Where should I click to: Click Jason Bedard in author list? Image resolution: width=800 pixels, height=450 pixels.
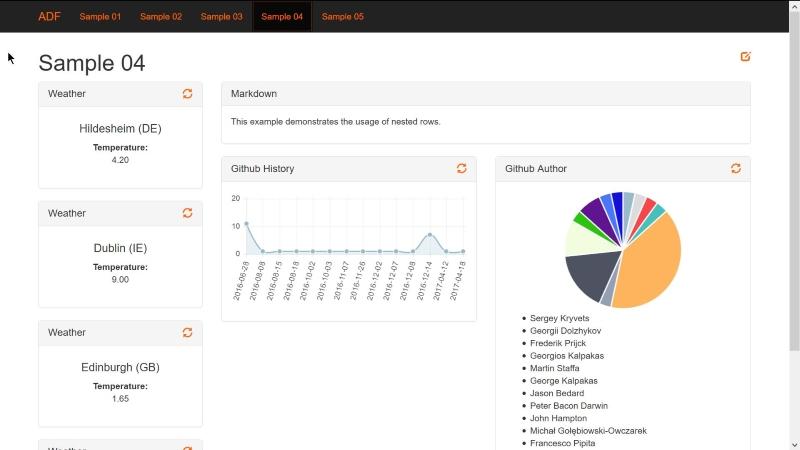tap(557, 393)
